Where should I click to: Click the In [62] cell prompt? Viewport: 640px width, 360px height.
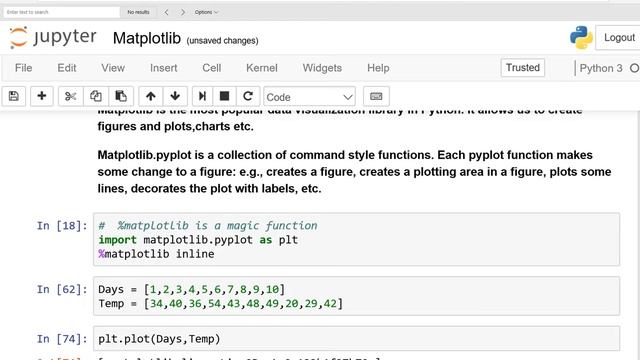coord(62,289)
